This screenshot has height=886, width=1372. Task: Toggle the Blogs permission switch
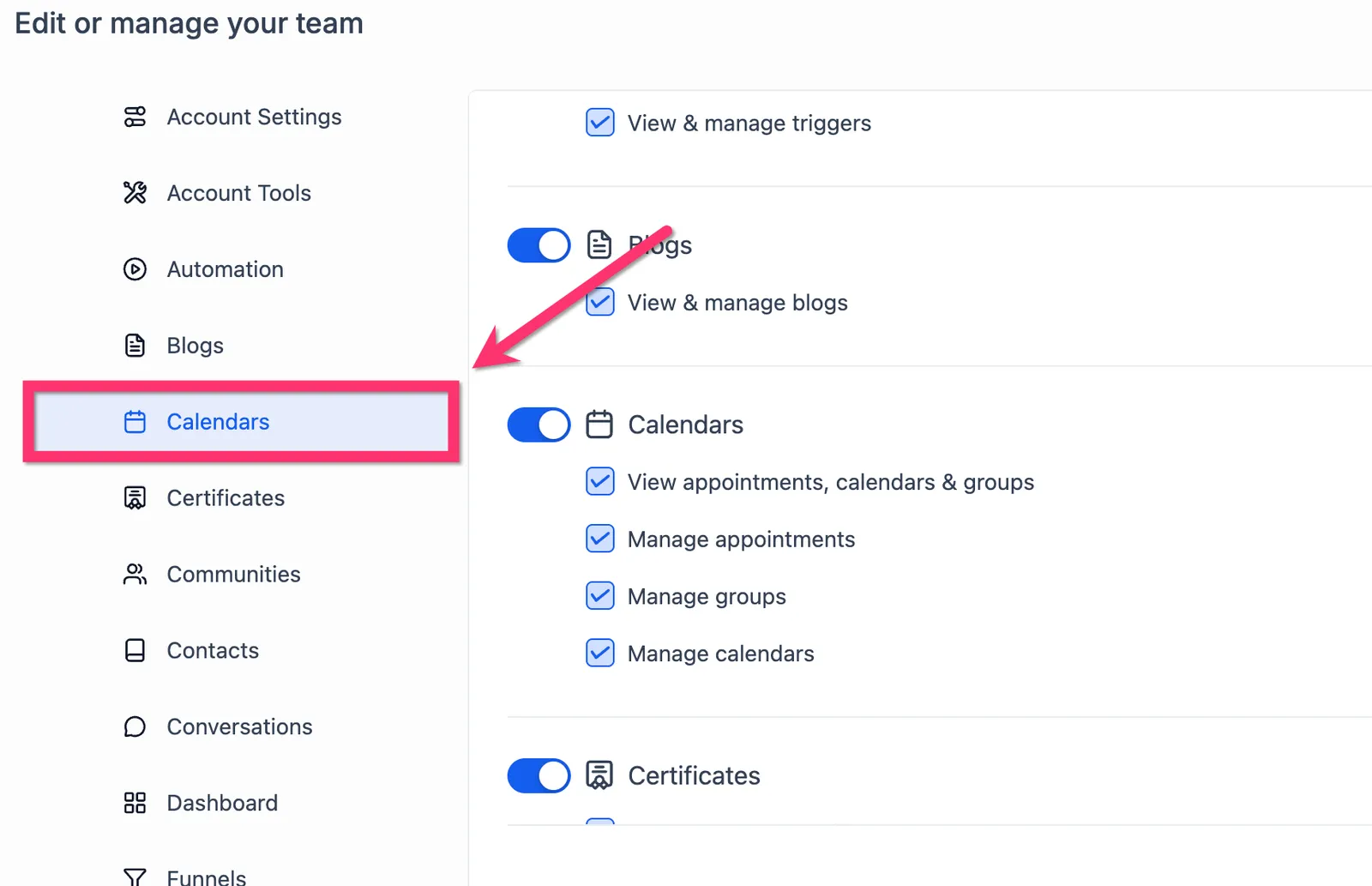coord(539,245)
